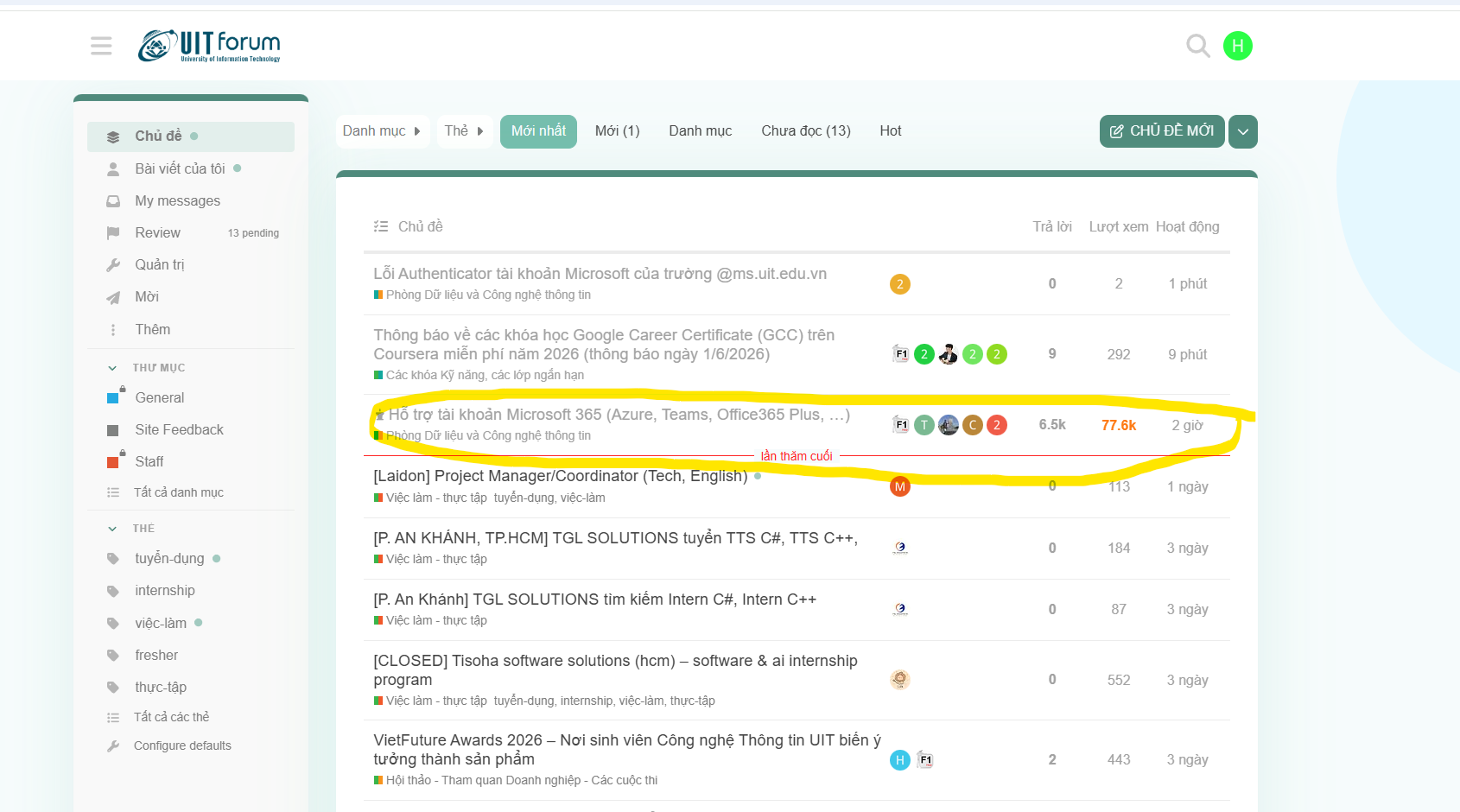Click the tag icon beside internship
Image resolution: width=1460 pixels, height=812 pixels.
pos(113,592)
